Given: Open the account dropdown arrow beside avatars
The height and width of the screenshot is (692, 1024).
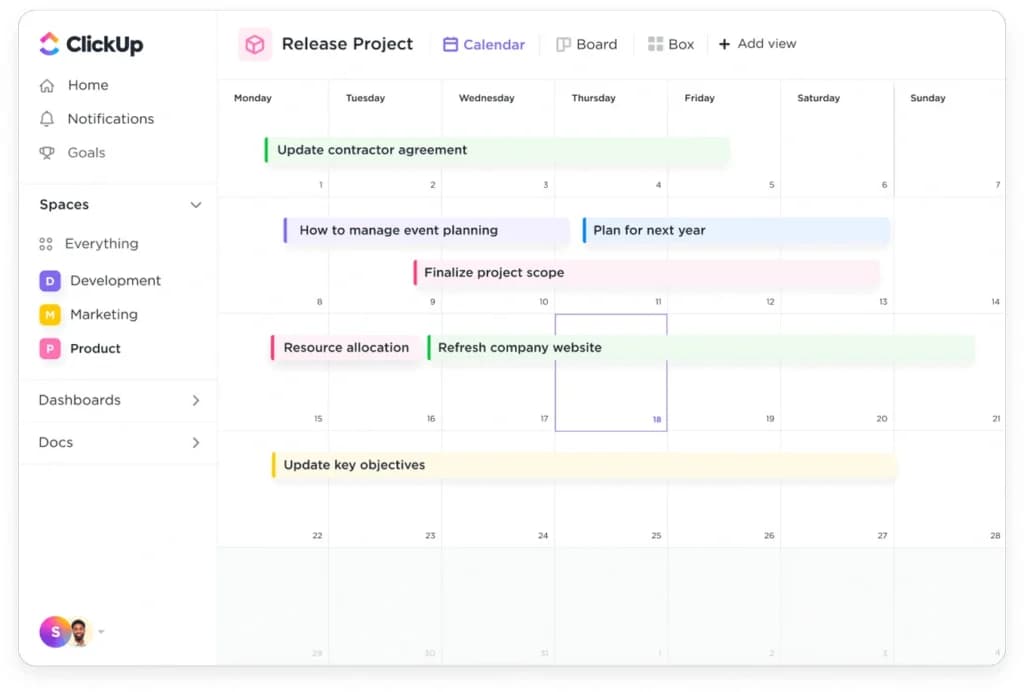Looking at the screenshot, I should coord(101,631).
